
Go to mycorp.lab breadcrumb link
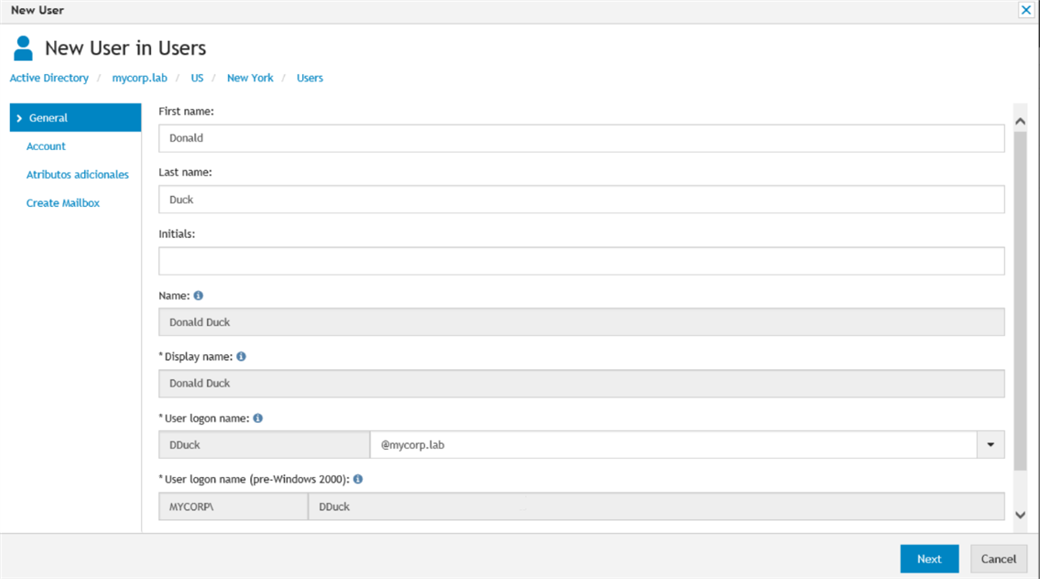click(139, 78)
